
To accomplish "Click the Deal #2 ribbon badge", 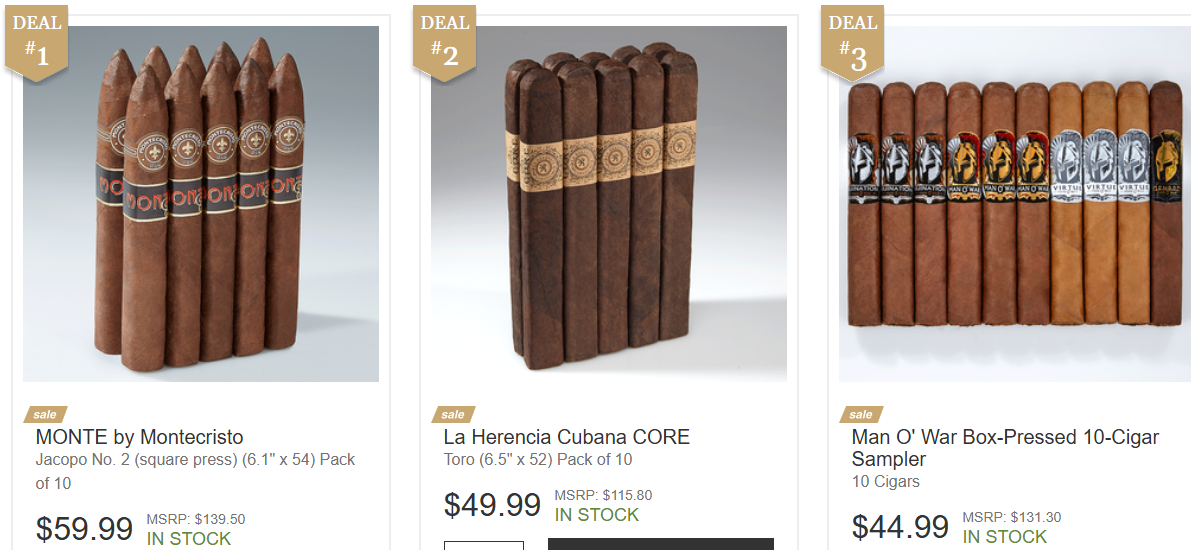I will pos(444,43).
